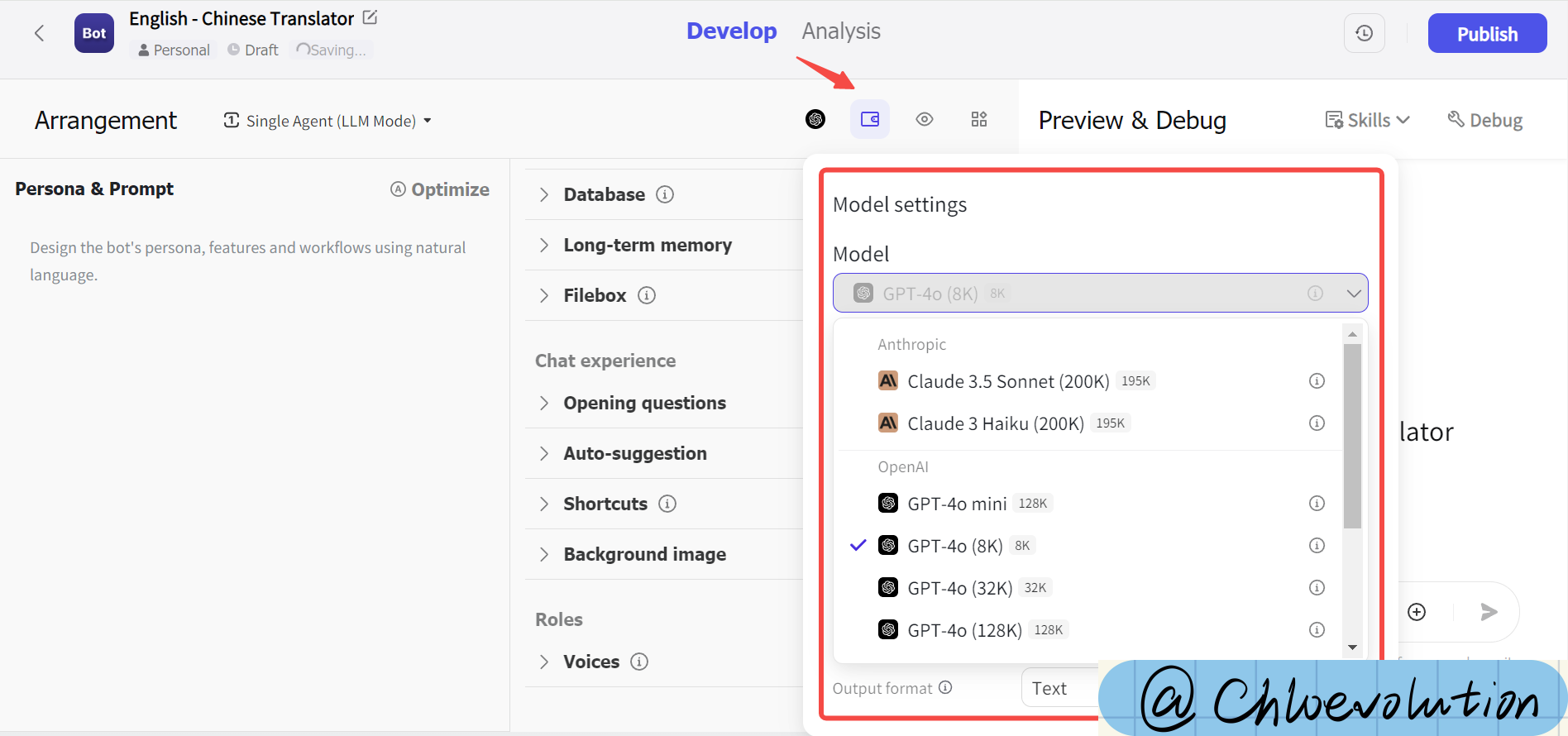Image resolution: width=1568 pixels, height=736 pixels.
Task: Open the model settings panel icon
Action: click(x=870, y=119)
